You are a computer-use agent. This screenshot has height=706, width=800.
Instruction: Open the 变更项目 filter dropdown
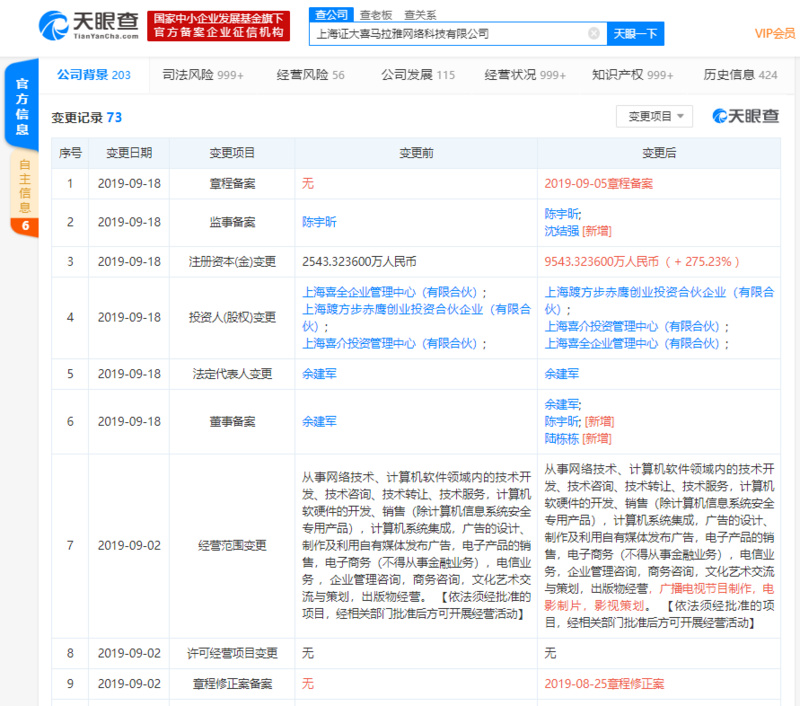point(655,116)
